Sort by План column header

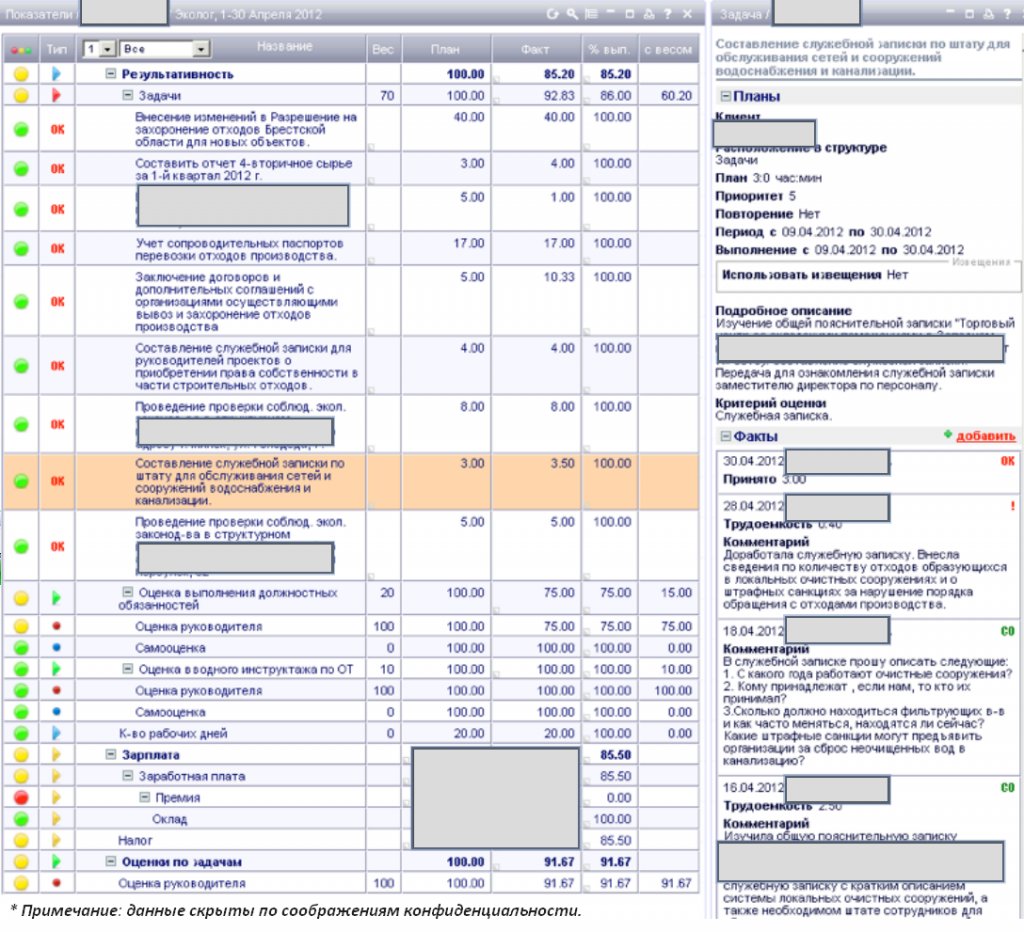(x=445, y=50)
